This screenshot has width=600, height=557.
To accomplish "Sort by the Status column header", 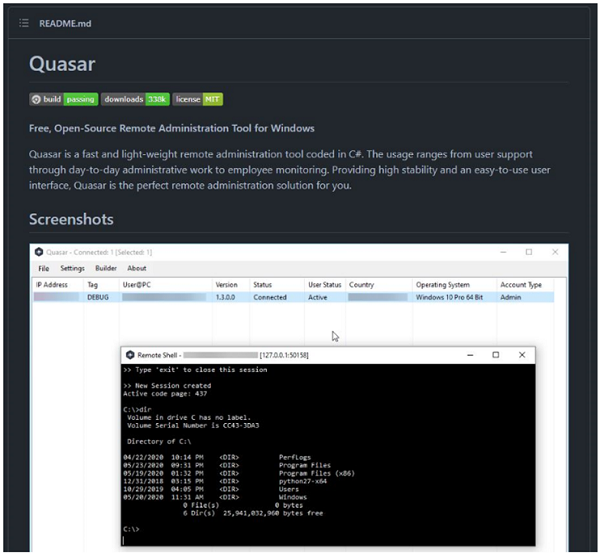I will [262, 285].
